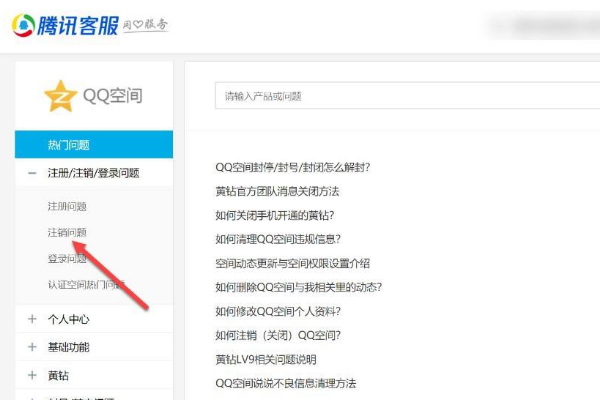Open the 认证空间热门问题 sub-item

pyautogui.click(x=86, y=285)
